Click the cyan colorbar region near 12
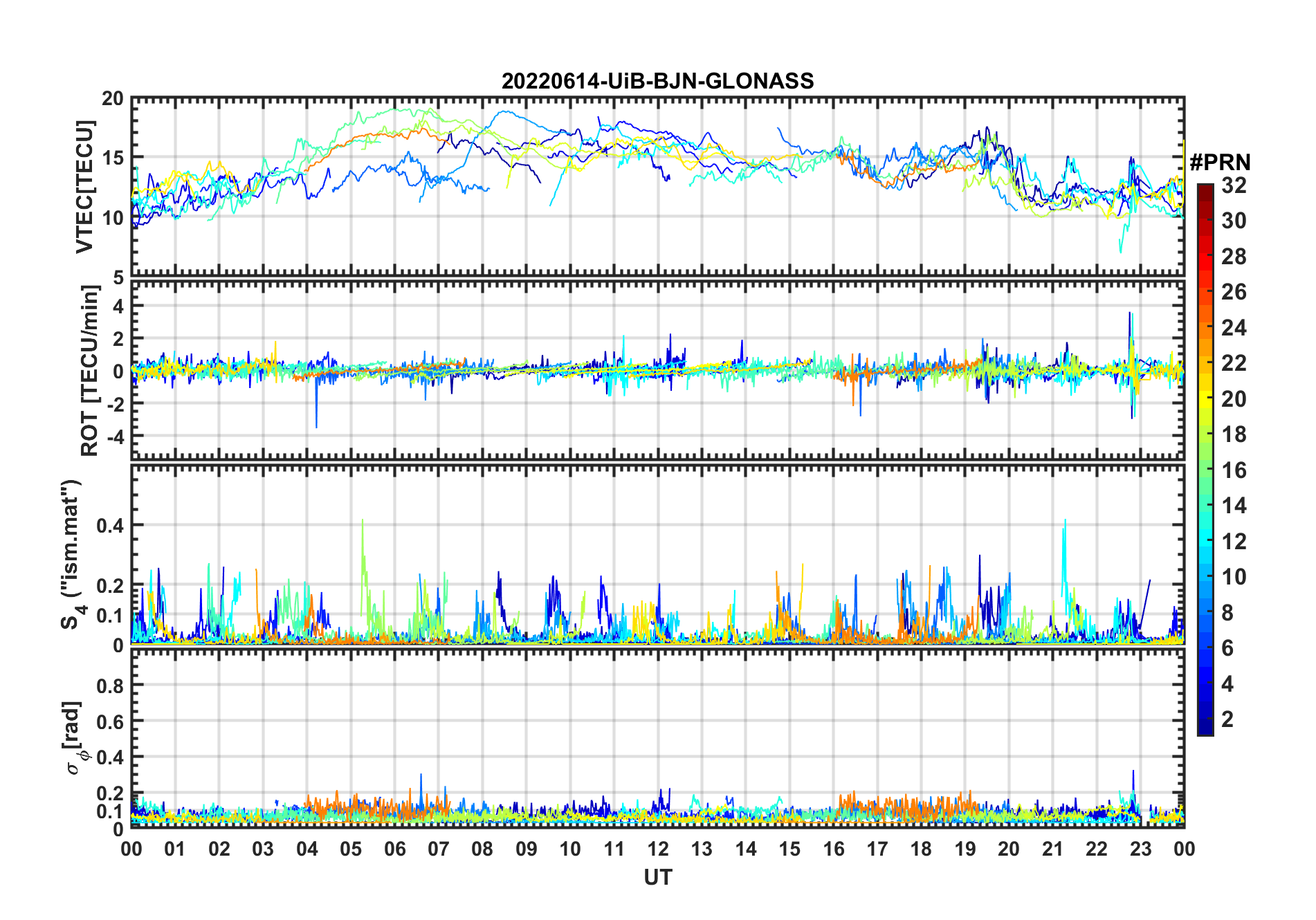 1205,541
